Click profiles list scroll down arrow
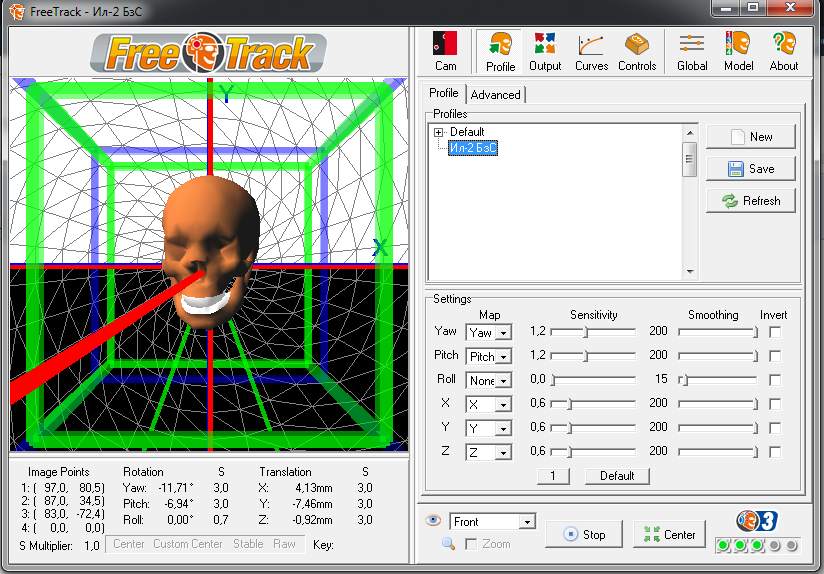The image size is (824, 574). [689, 272]
